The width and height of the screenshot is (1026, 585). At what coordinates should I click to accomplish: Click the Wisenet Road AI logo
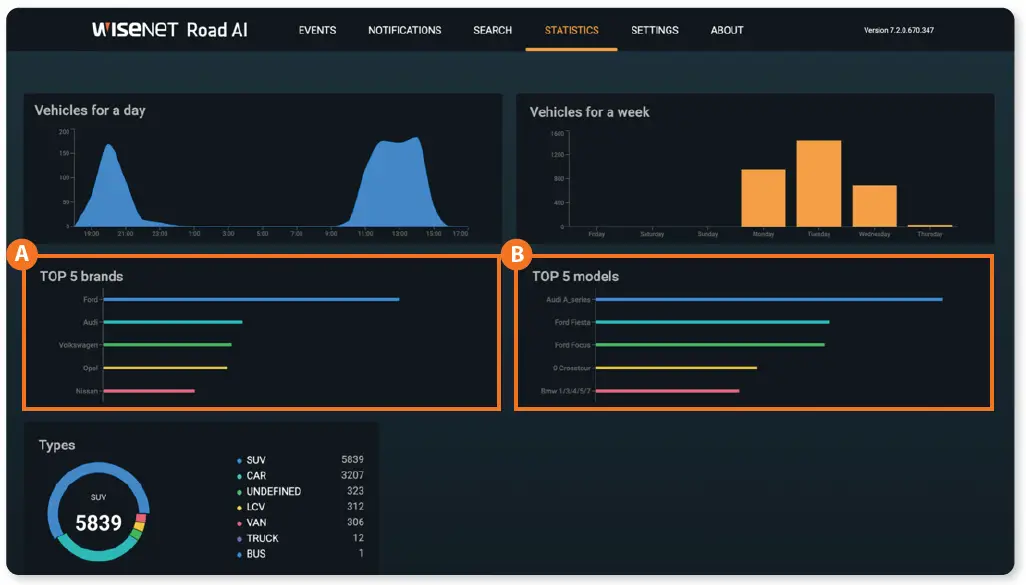pyautogui.click(x=169, y=29)
